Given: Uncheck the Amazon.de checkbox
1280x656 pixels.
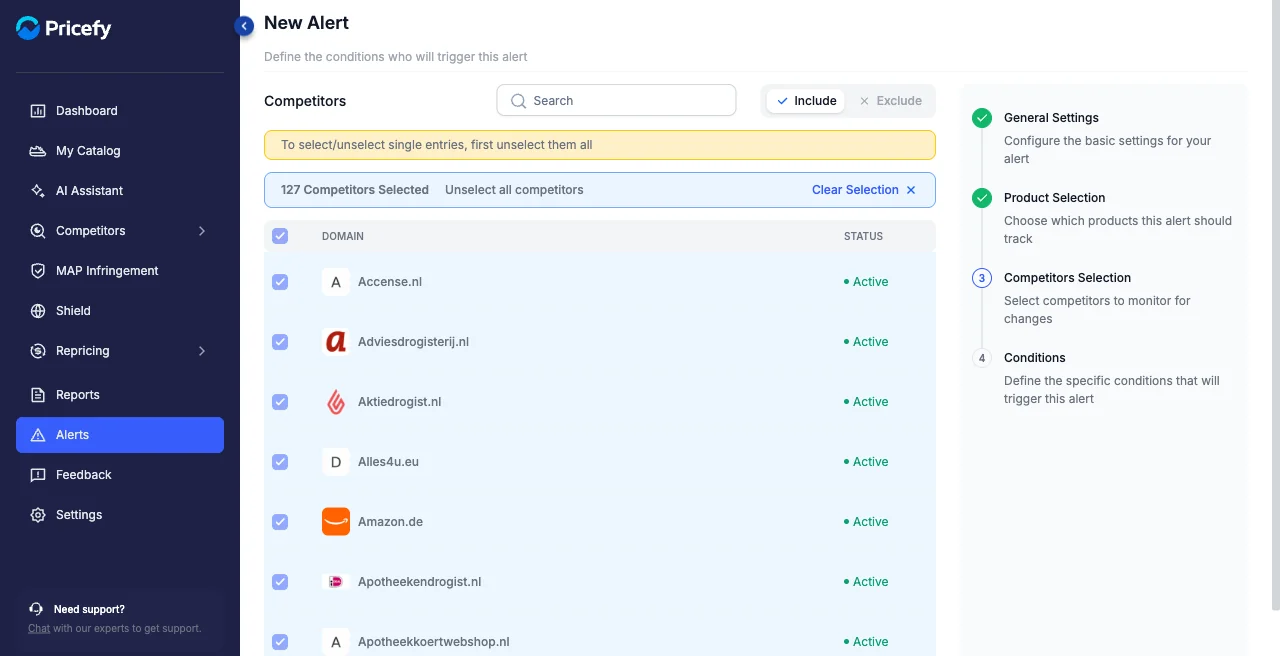Looking at the screenshot, I should tap(280, 522).
